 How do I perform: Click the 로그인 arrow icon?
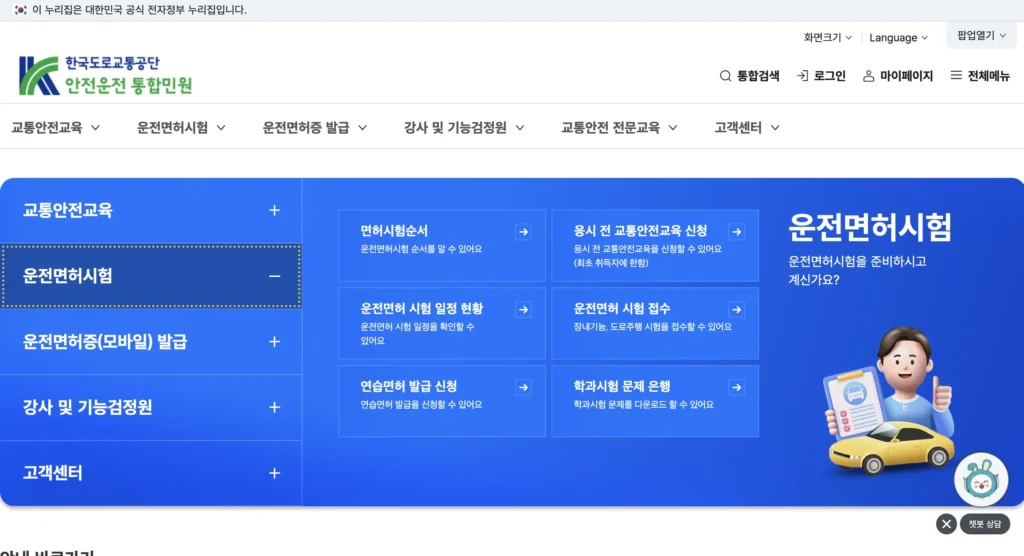tap(802, 76)
